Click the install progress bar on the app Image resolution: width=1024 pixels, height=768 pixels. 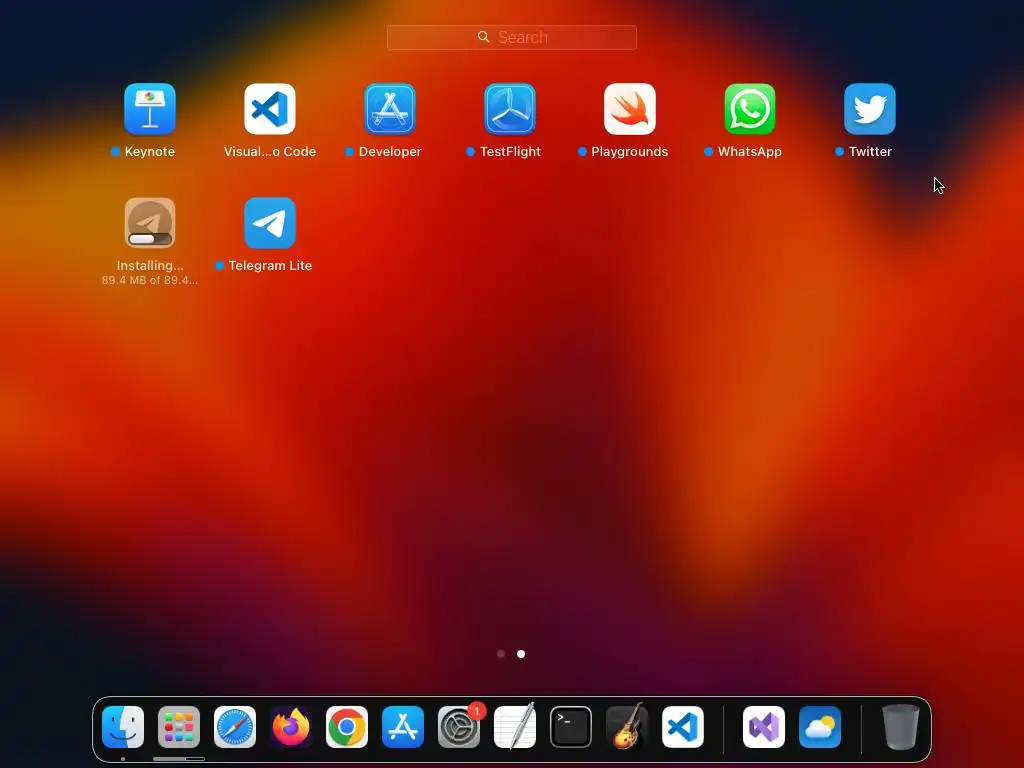point(150,239)
